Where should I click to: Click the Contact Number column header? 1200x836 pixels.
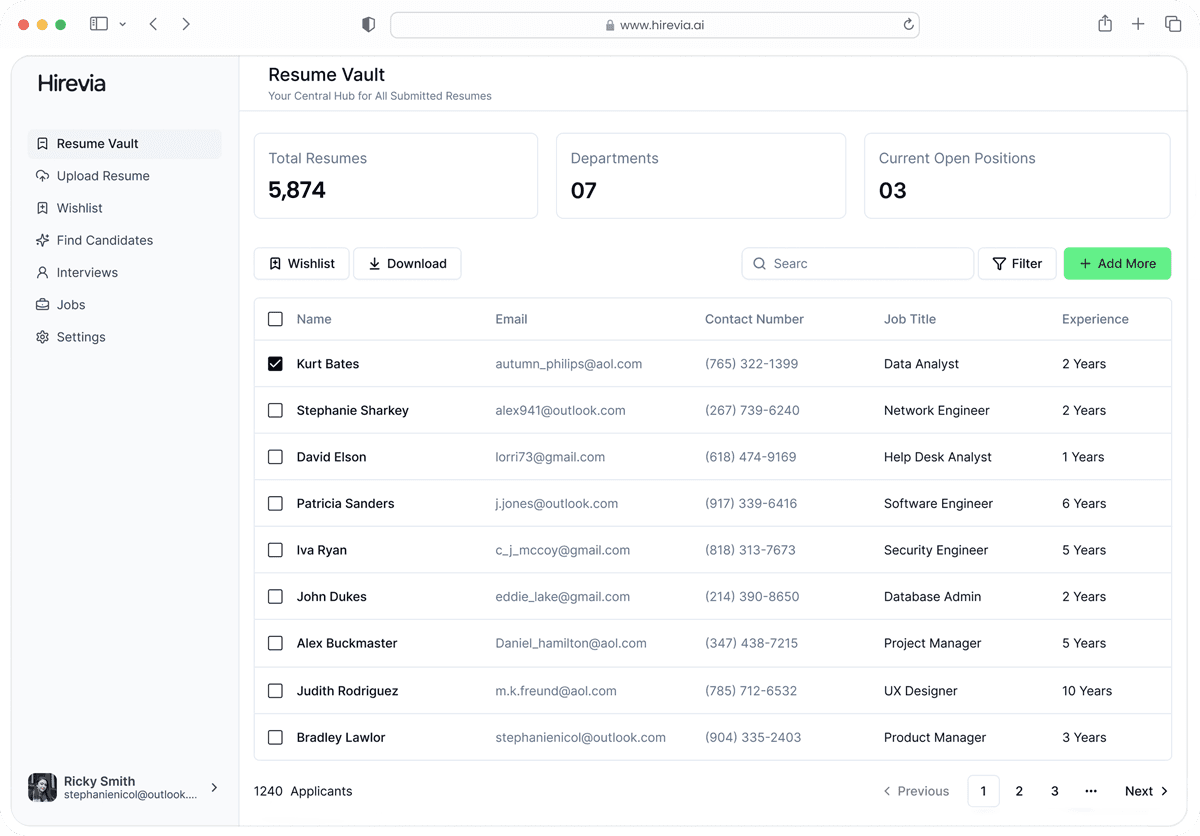(x=754, y=319)
